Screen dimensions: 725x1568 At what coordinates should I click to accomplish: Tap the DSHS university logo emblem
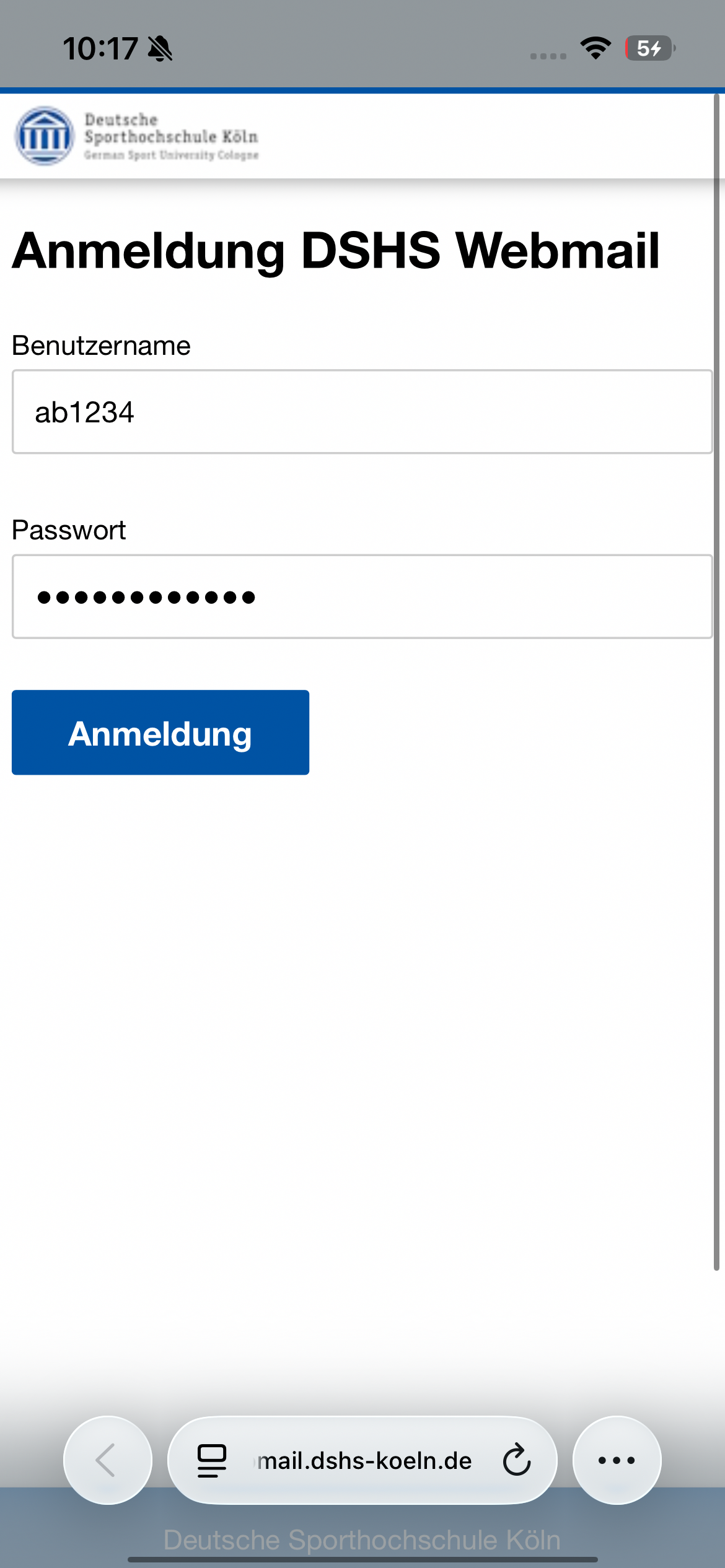coord(44,136)
